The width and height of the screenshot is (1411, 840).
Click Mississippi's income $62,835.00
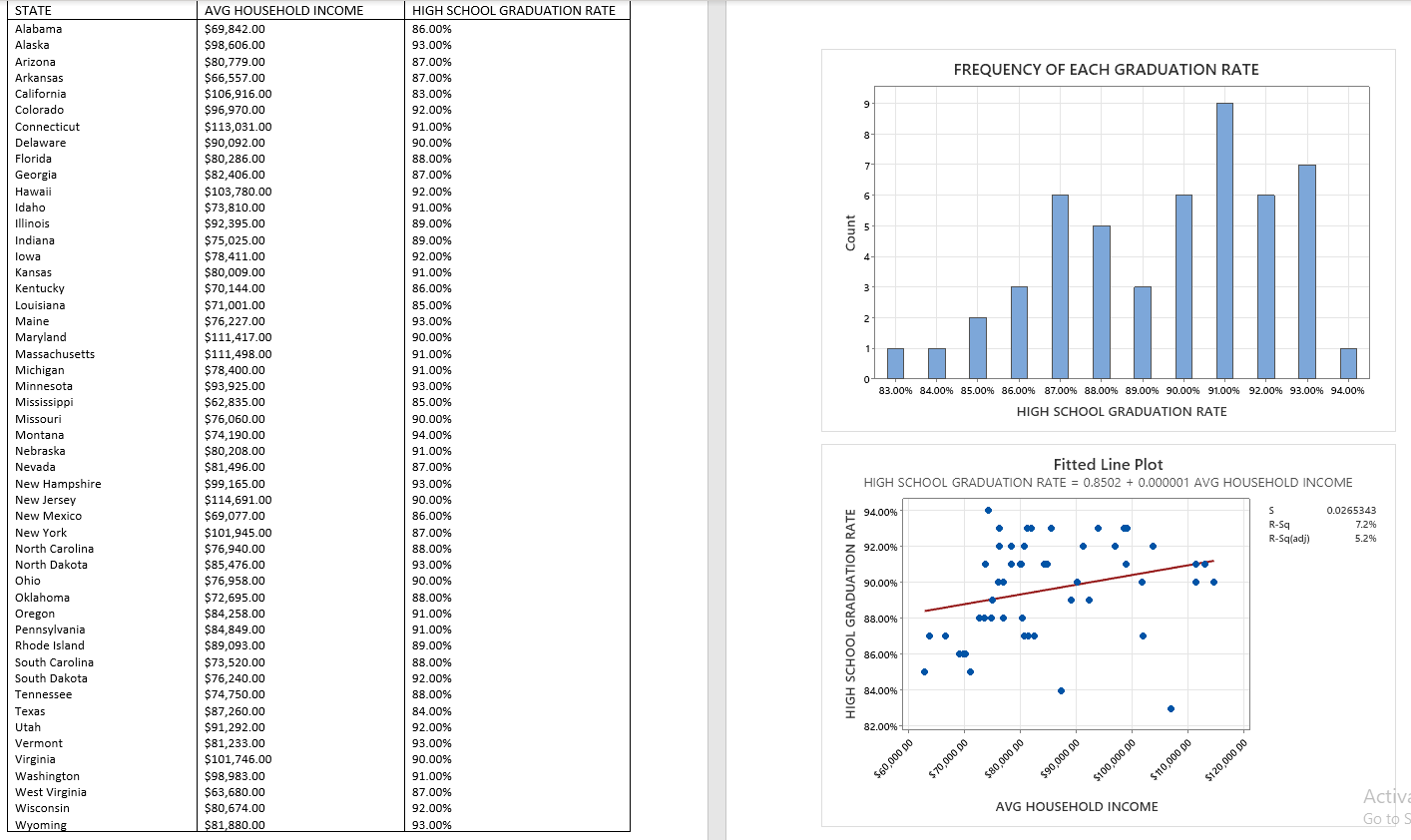pos(235,402)
